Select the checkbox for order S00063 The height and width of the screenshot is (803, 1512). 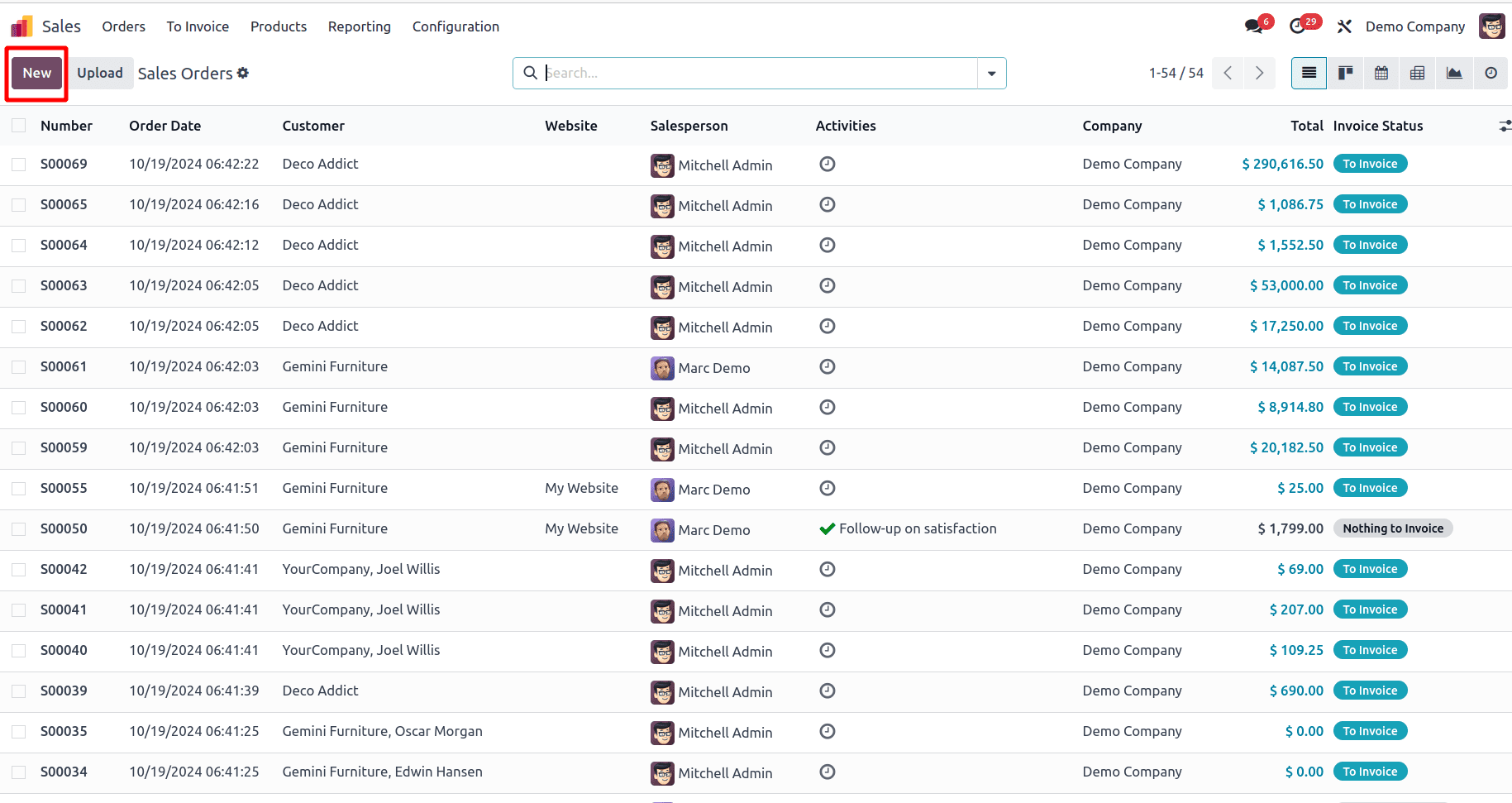click(x=18, y=286)
